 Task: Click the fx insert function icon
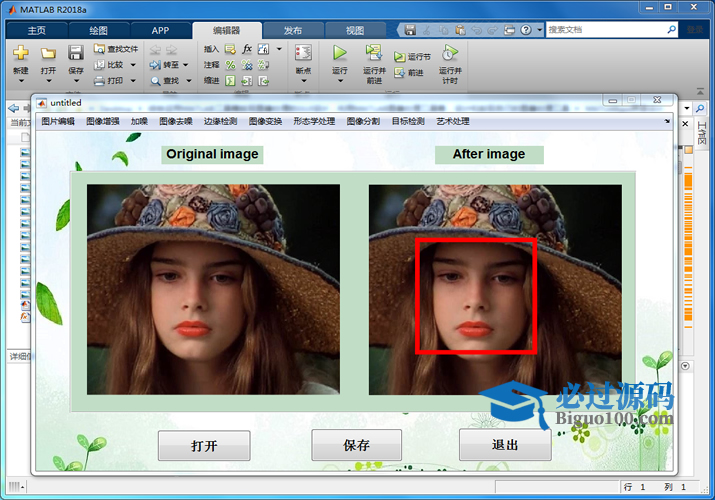click(x=247, y=49)
